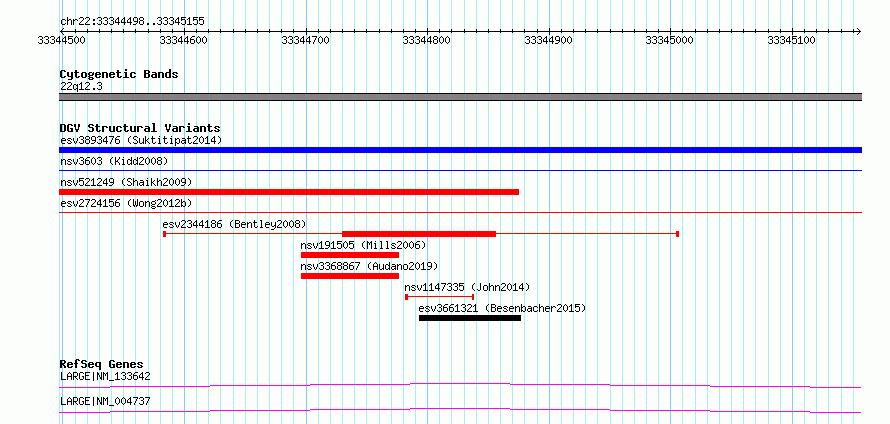This screenshot has width=890, height=424.
Task: Click ruler position 33344900
Action: 548,40
